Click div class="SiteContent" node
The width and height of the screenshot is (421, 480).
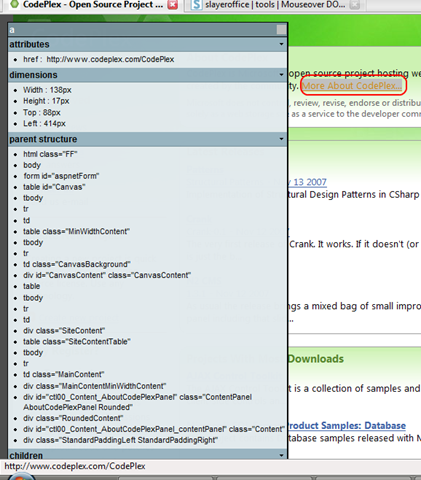pos(64,331)
